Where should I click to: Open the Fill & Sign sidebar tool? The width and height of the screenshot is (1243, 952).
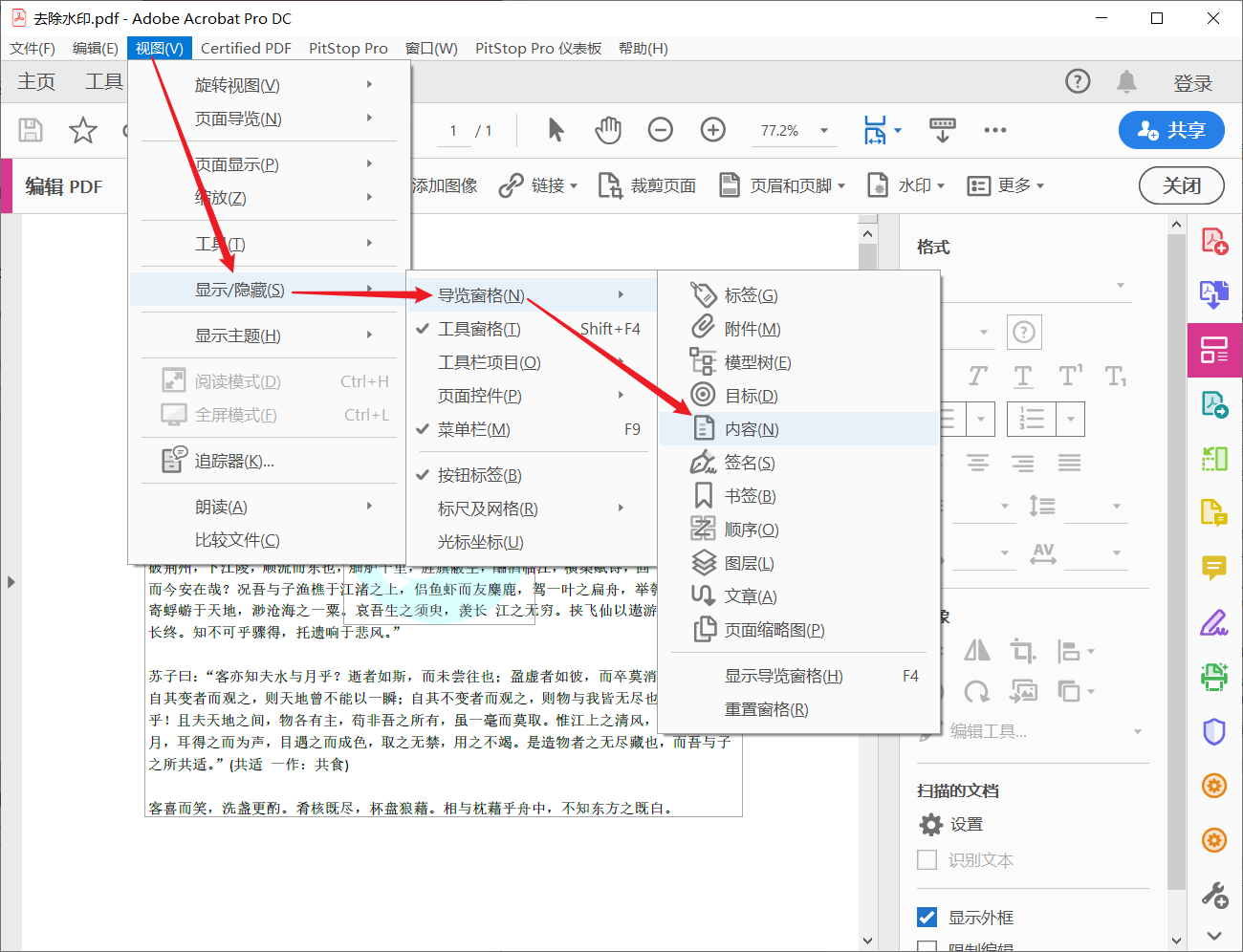[1214, 623]
